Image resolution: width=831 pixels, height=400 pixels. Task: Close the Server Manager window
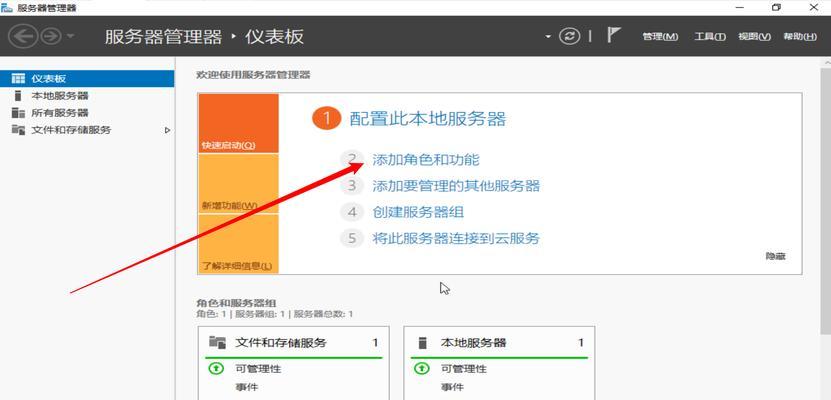point(815,7)
